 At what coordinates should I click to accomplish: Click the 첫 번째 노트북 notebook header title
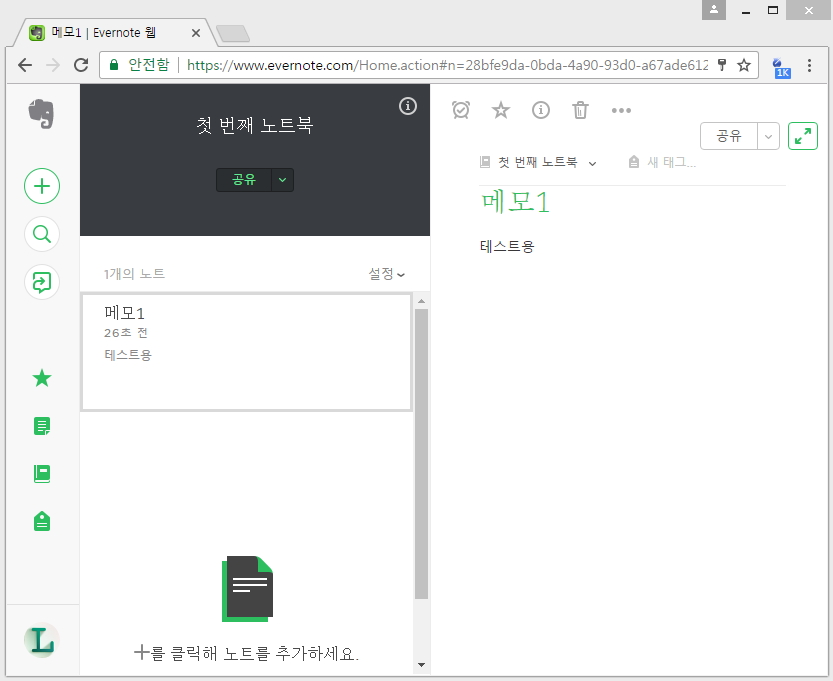254,125
